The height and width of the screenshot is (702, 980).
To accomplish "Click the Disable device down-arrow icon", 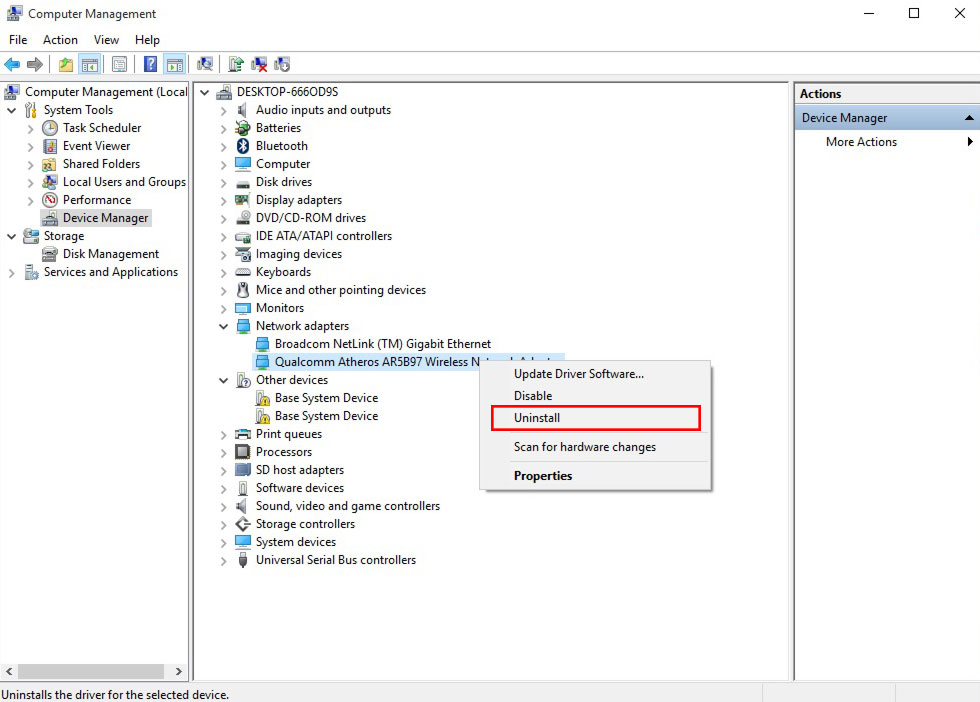I will (x=282, y=64).
